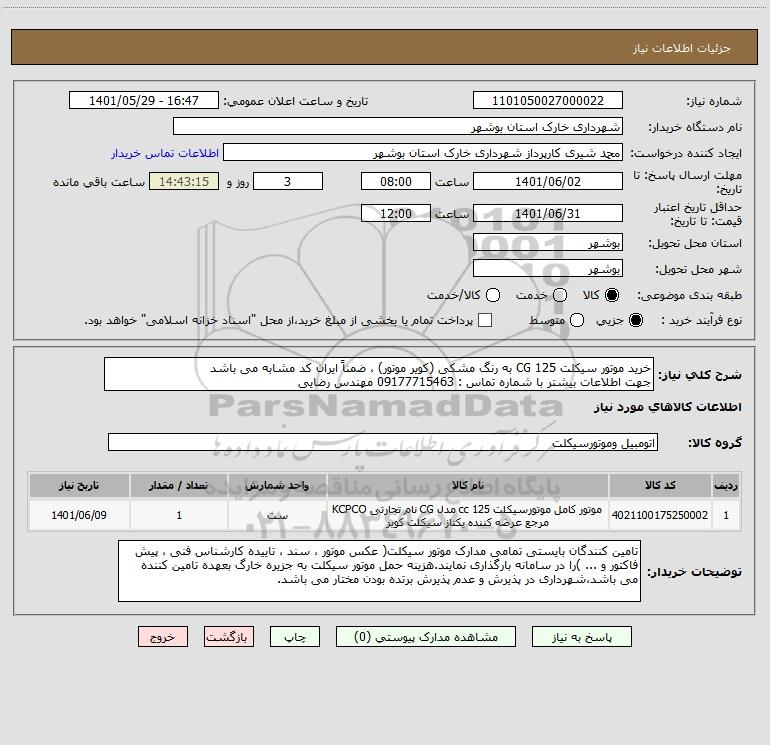
Task: Click the واحد شمارش column header
Action: tap(277, 485)
